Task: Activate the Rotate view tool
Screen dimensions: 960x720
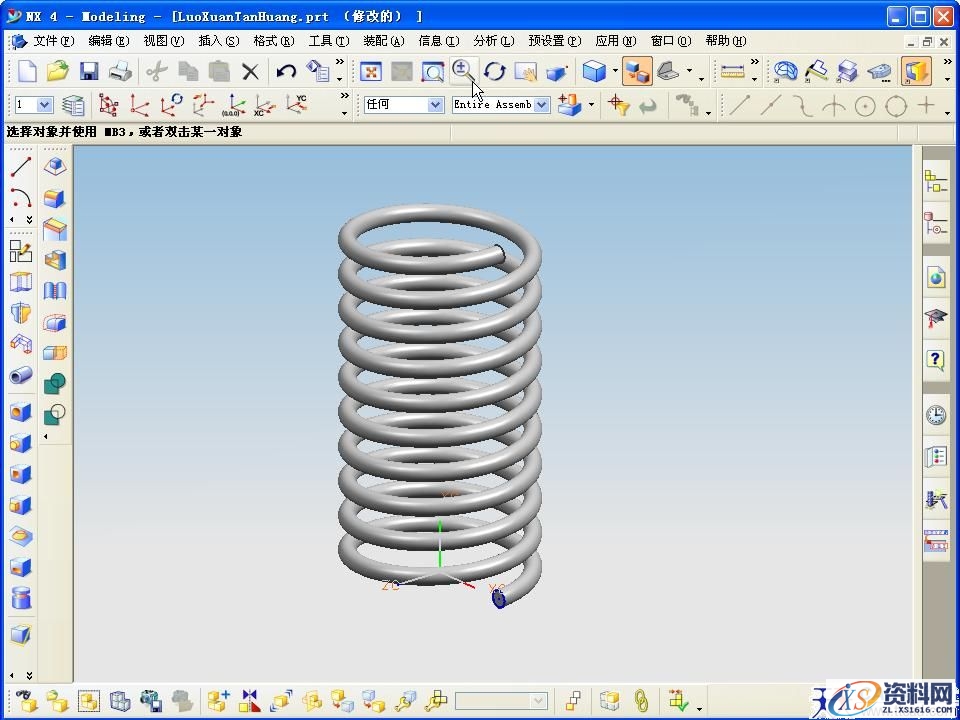Action: click(x=495, y=71)
